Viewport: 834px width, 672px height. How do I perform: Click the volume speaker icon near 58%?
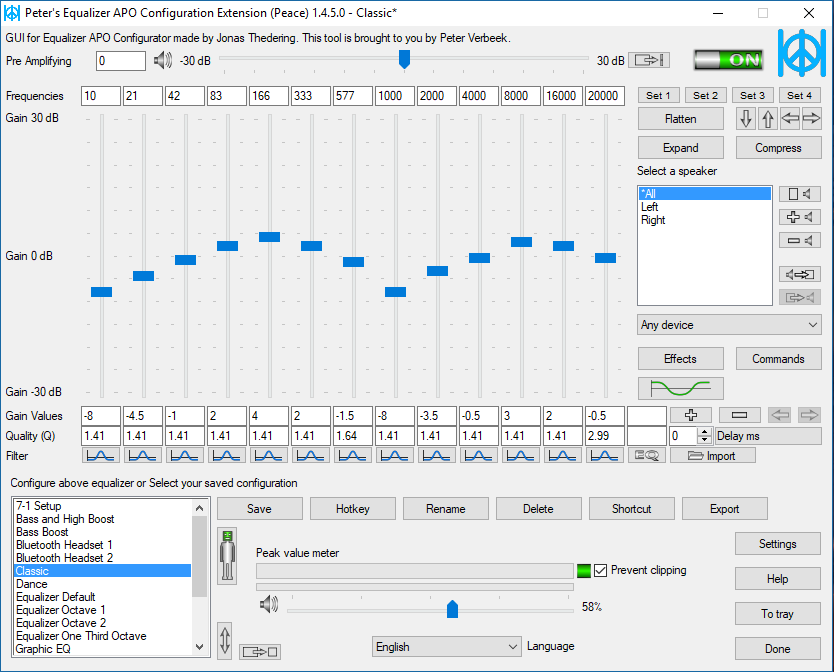(x=269, y=604)
